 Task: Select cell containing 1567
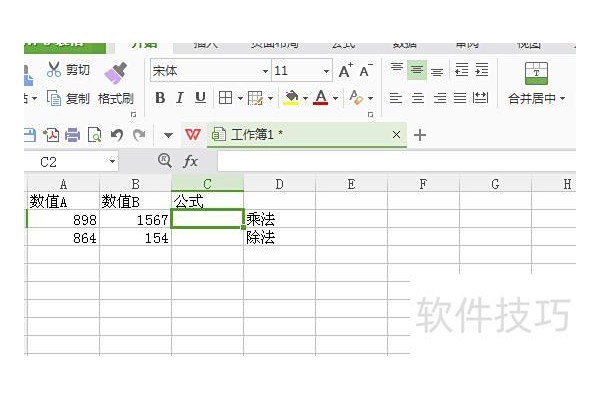(135, 219)
